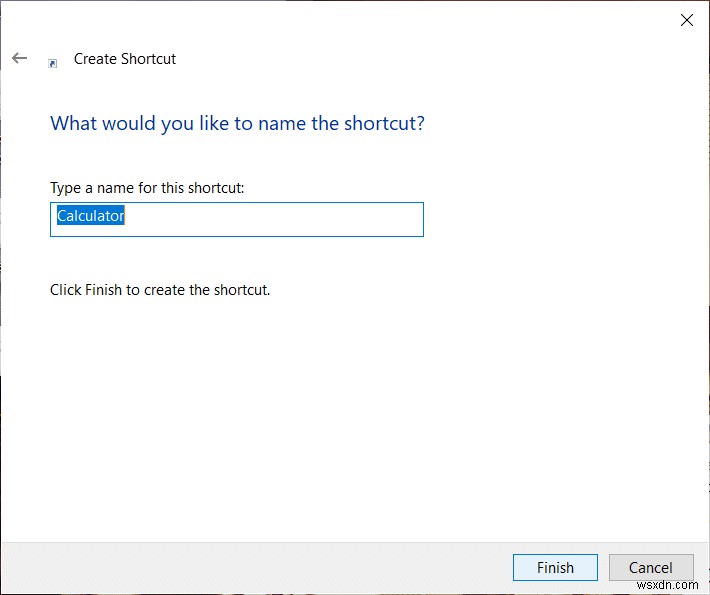710x595 pixels.
Task: Click the shortcut icon beside Create Shortcut
Action: click(x=53, y=63)
